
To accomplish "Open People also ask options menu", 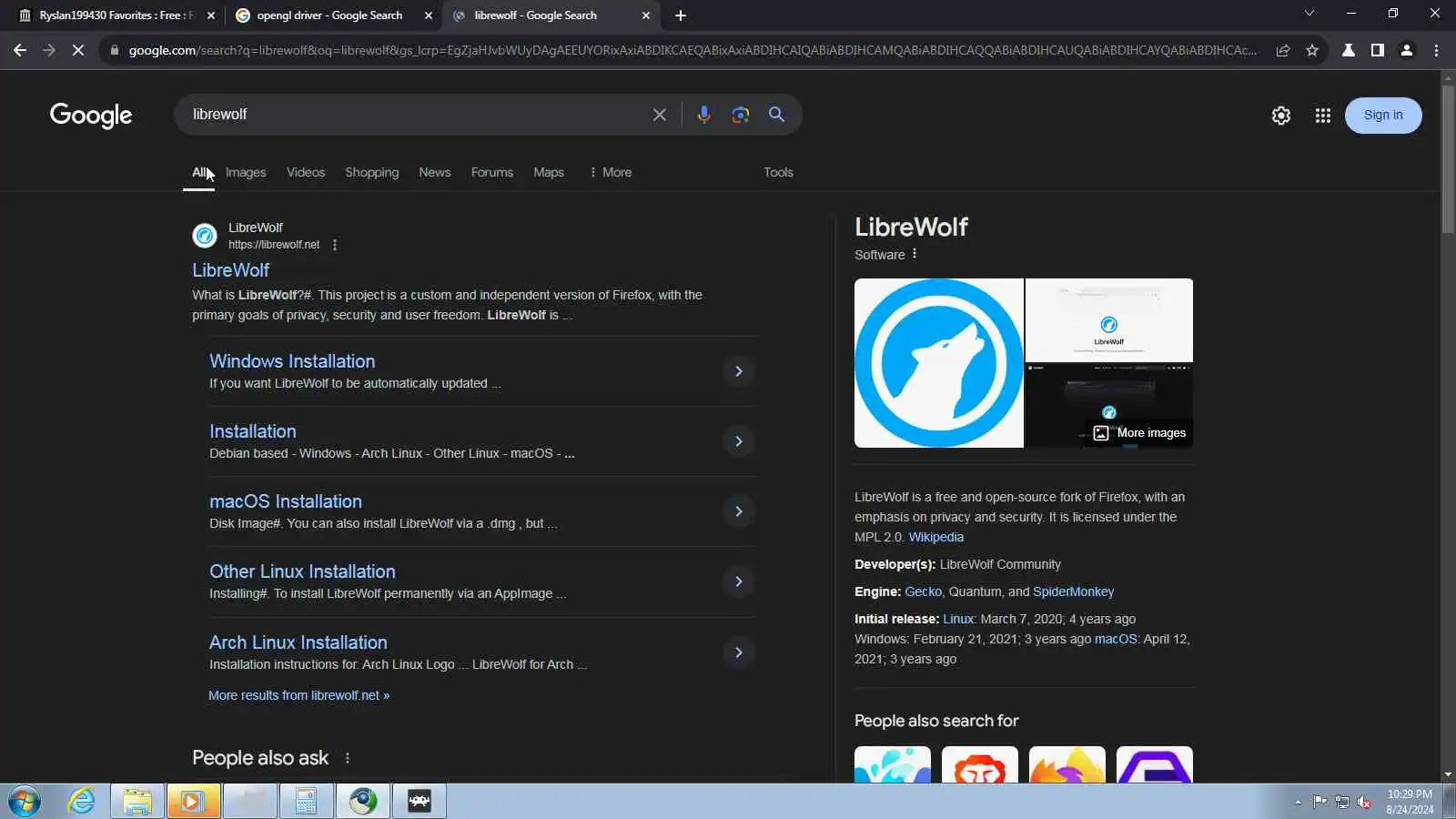I will (x=347, y=758).
